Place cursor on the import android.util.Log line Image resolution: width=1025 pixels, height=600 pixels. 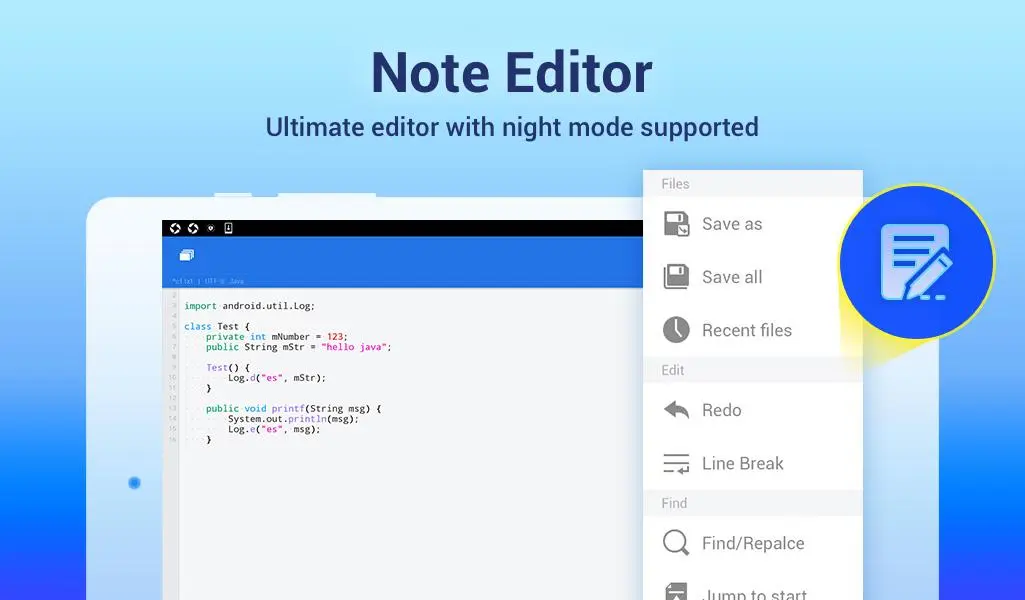pyautogui.click(x=249, y=306)
